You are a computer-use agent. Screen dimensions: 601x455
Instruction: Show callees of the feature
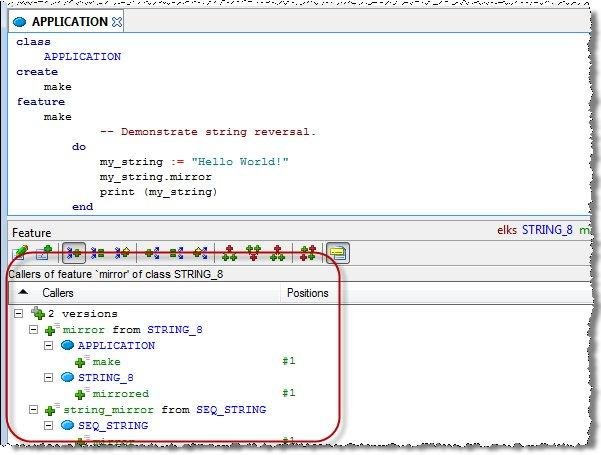click(152, 253)
